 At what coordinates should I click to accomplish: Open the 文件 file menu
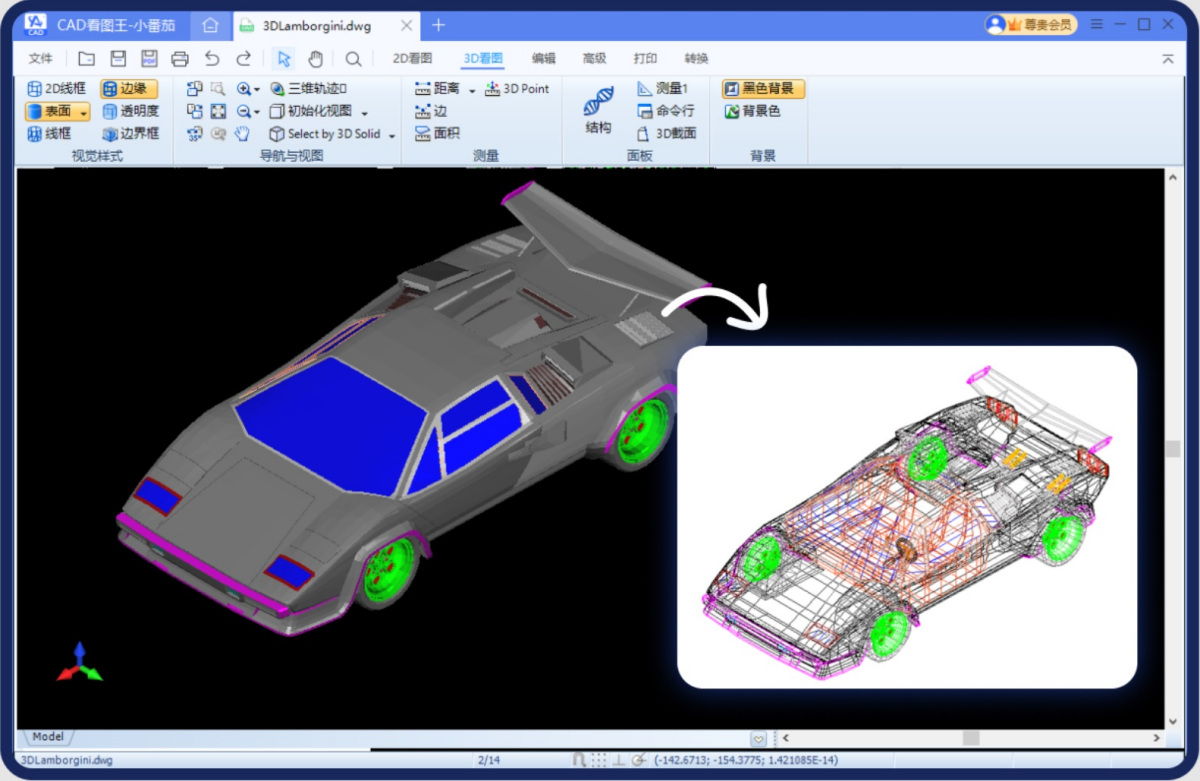[x=41, y=59]
